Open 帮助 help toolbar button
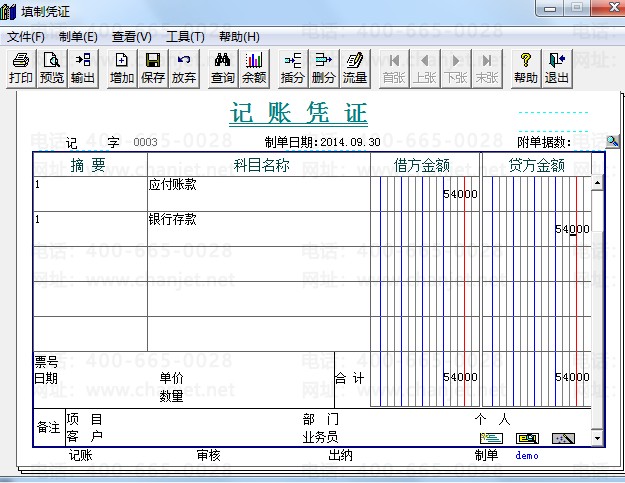Viewport: 625px width, 483px height. 526,67
